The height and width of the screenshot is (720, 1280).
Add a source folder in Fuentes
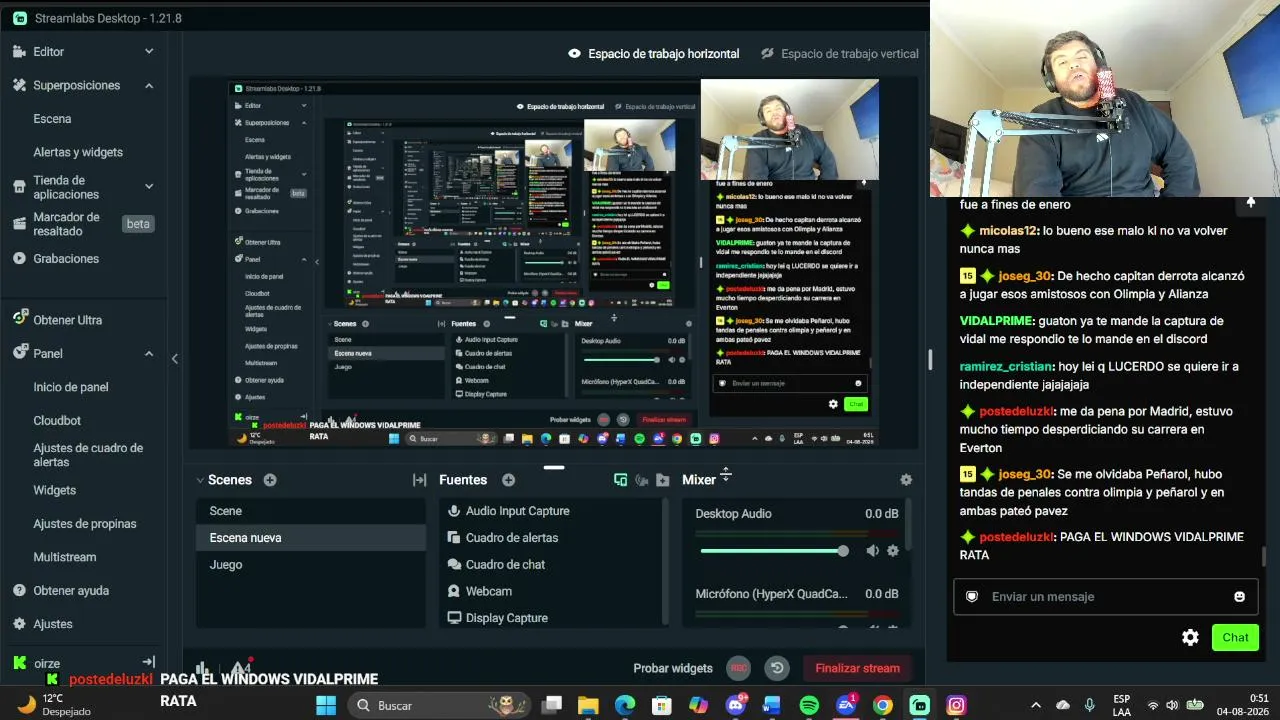[663, 480]
